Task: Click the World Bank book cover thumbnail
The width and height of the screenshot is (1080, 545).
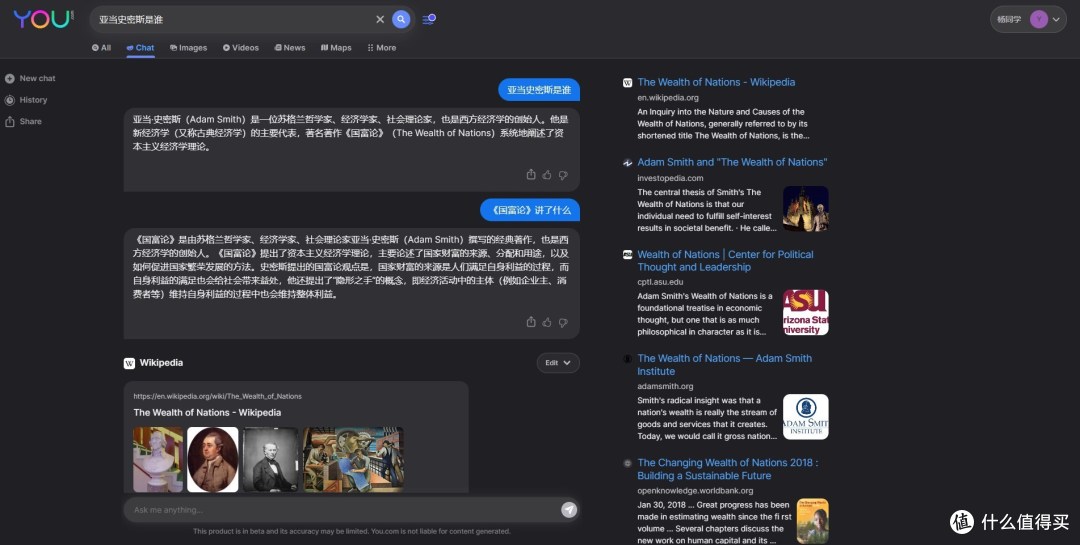Action: [x=813, y=521]
